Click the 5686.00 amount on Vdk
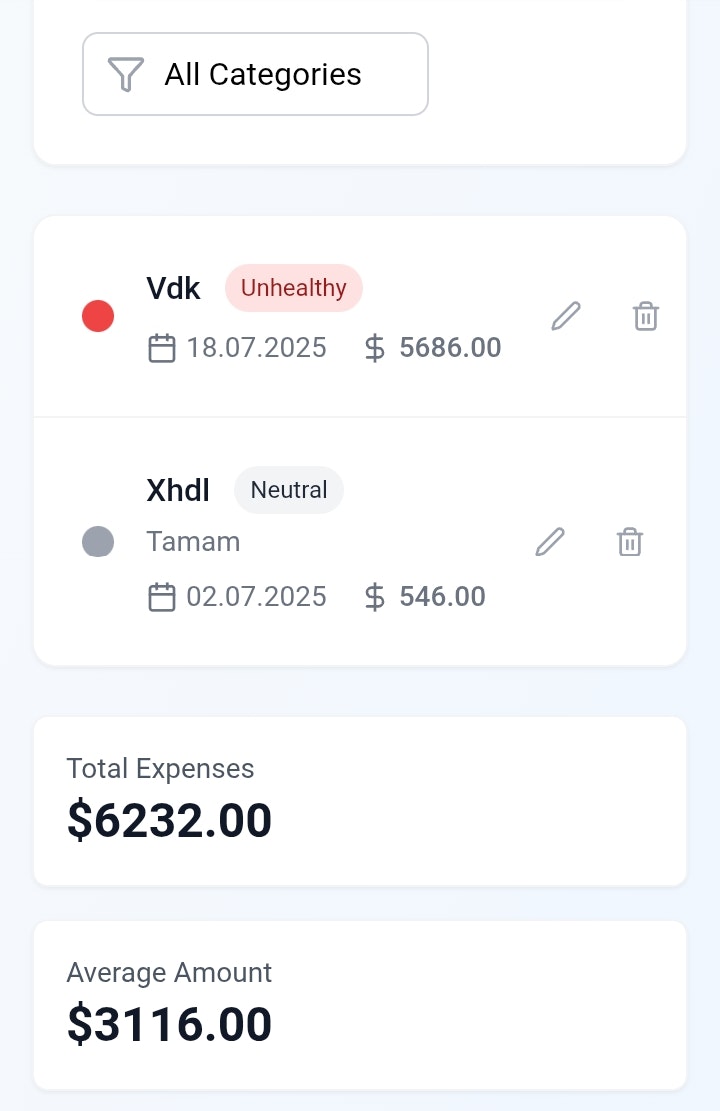 (450, 348)
